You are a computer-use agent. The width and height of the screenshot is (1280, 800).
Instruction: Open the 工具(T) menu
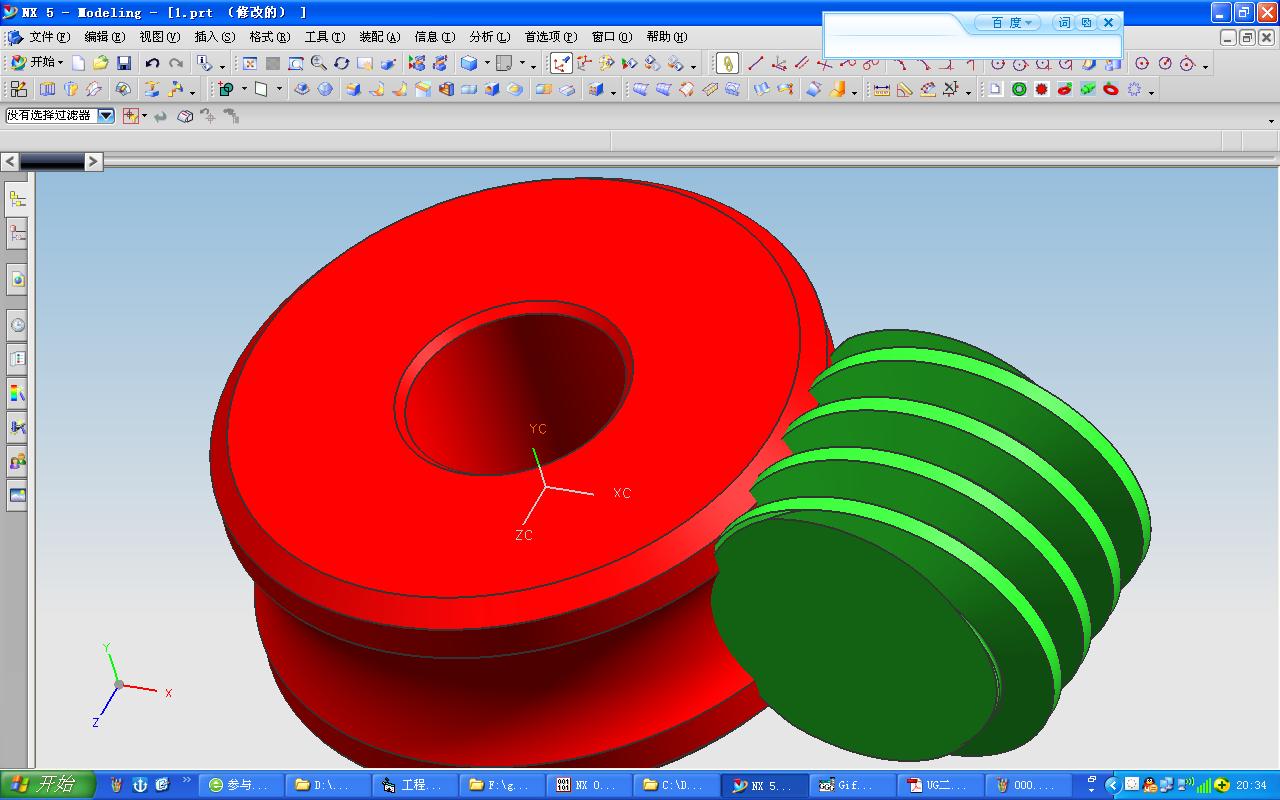tap(325, 37)
